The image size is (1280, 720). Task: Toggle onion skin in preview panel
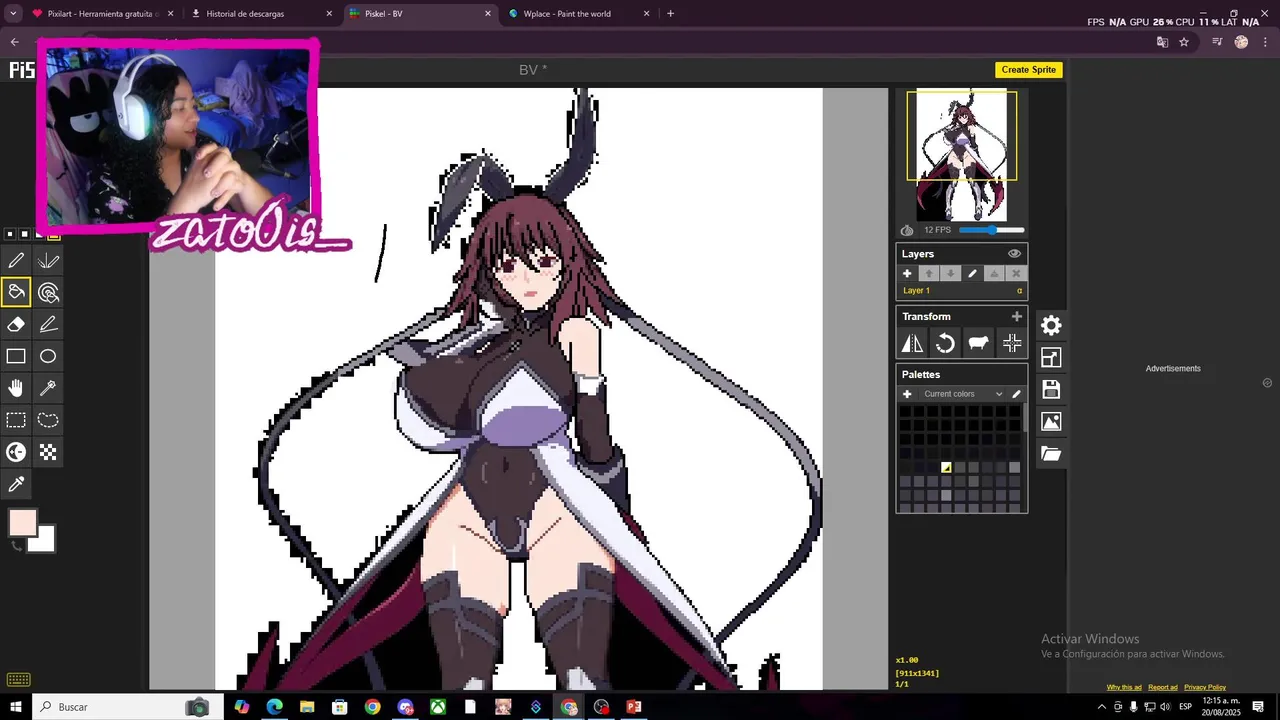tap(907, 230)
